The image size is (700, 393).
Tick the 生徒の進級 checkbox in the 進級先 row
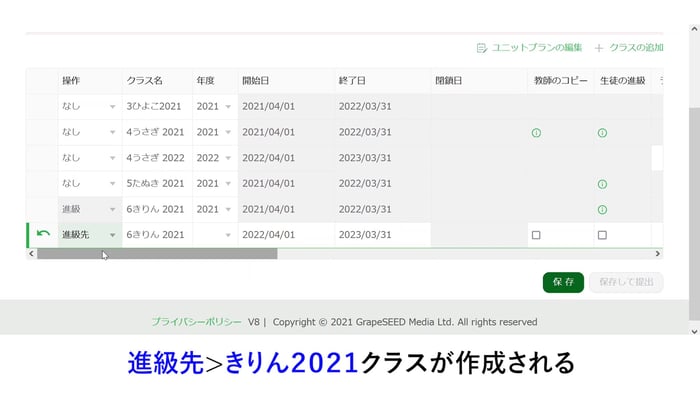click(602, 235)
